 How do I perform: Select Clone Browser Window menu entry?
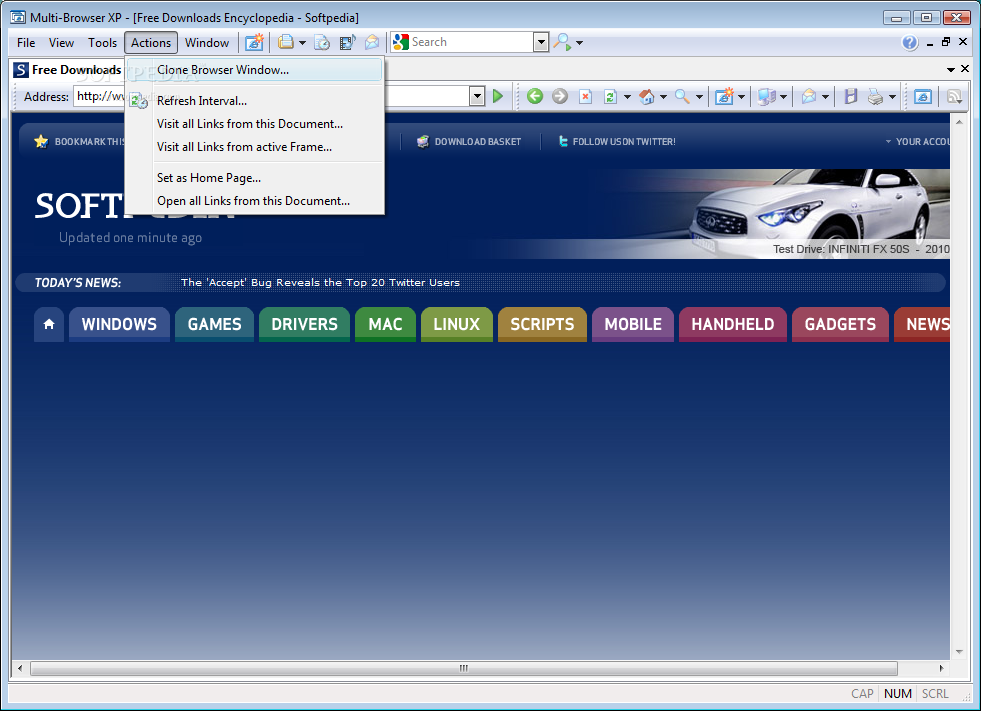pyautogui.click(x=255, y=70)
